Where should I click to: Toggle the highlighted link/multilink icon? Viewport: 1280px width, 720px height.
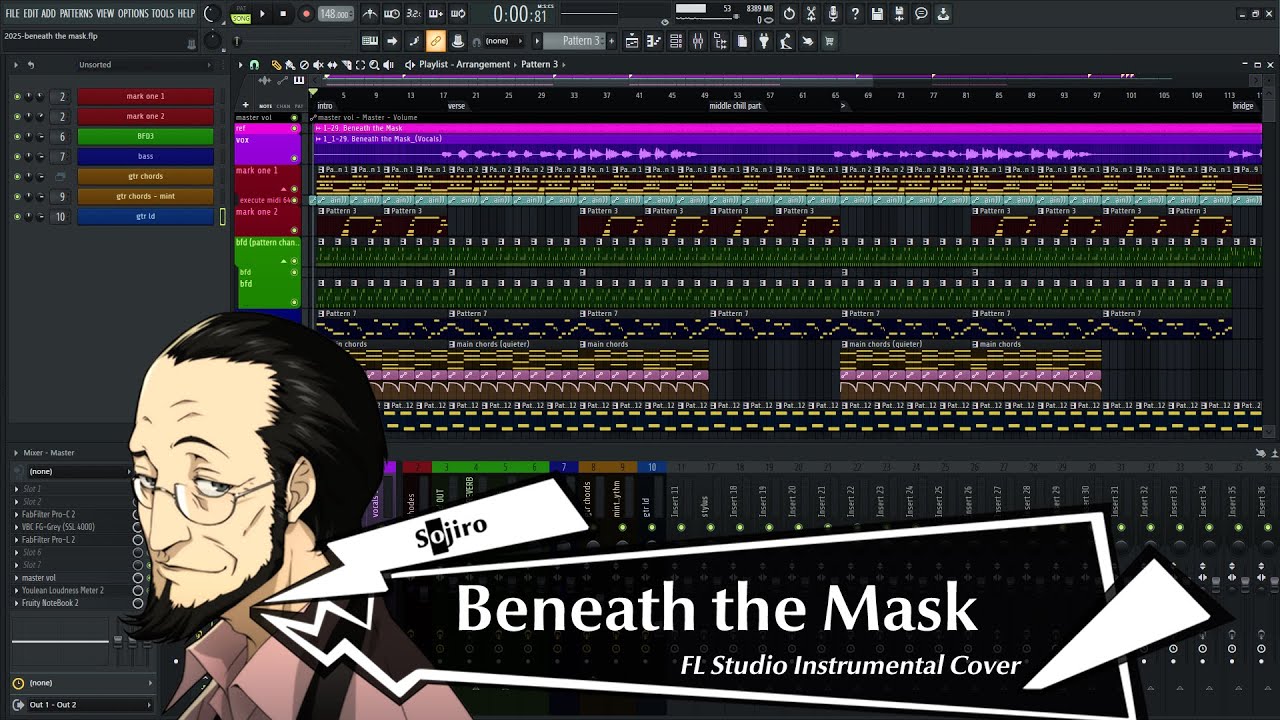(436, 41)
